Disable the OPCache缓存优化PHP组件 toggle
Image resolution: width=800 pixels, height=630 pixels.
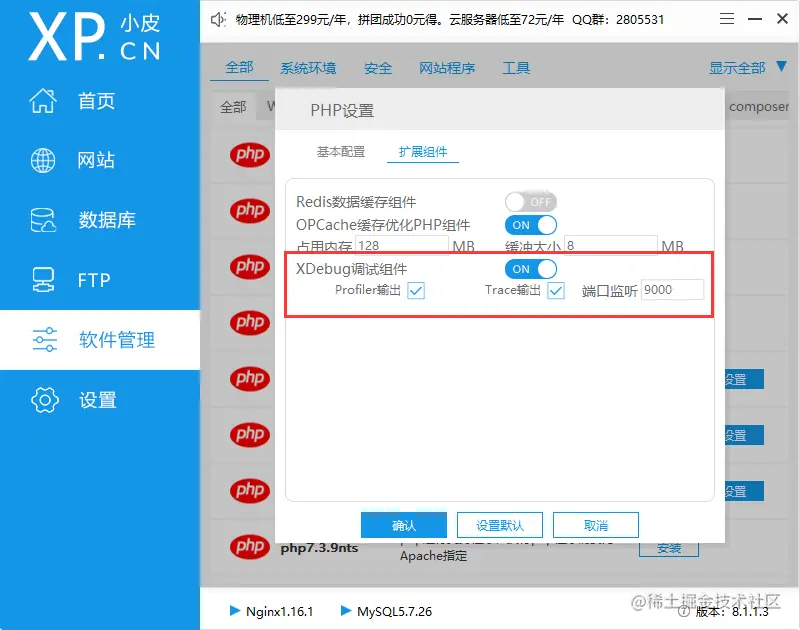[x=531, y=224]
